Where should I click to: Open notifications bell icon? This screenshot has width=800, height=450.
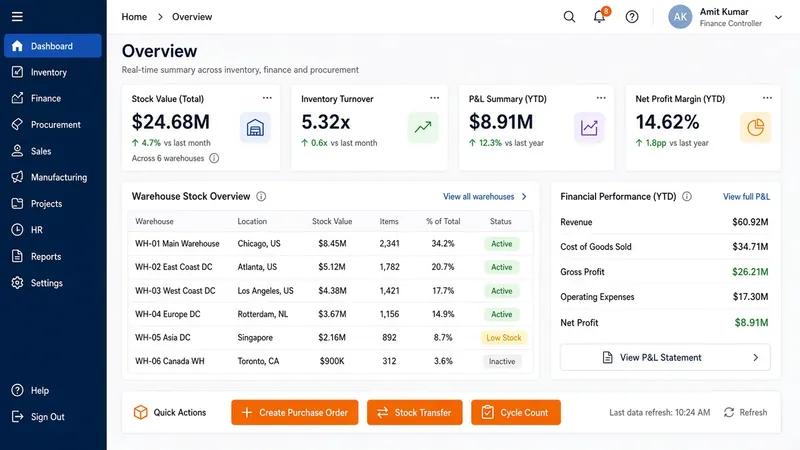[x=599, y=17]
